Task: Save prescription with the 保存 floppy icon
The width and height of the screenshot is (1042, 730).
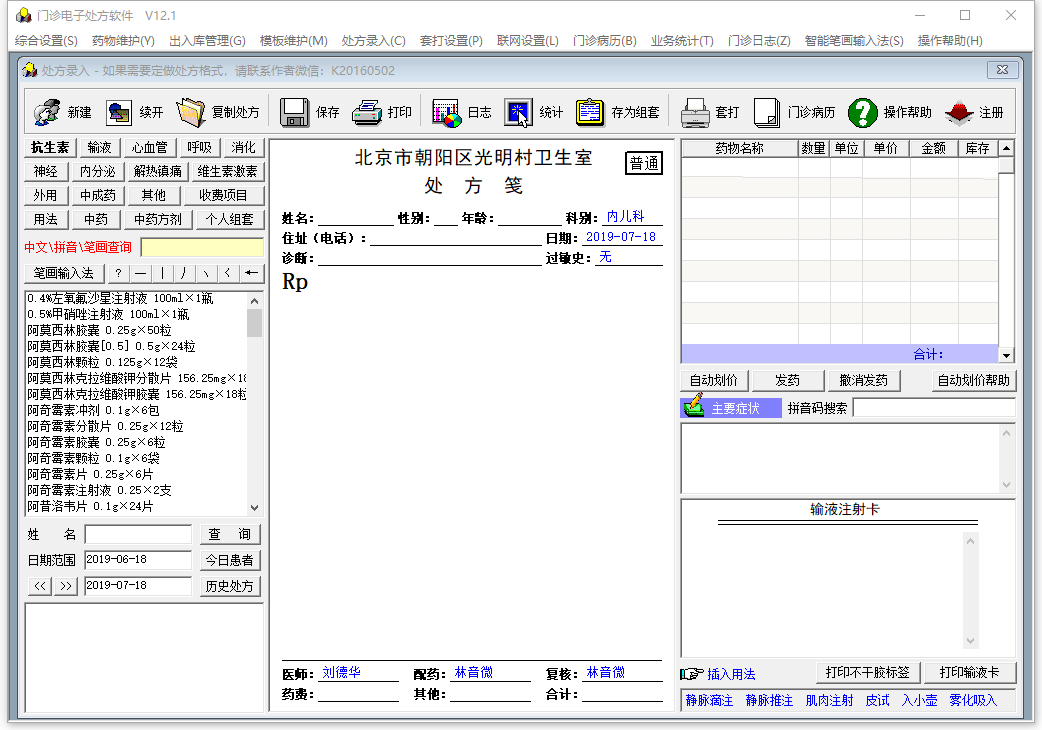Action: coord(294,112)
